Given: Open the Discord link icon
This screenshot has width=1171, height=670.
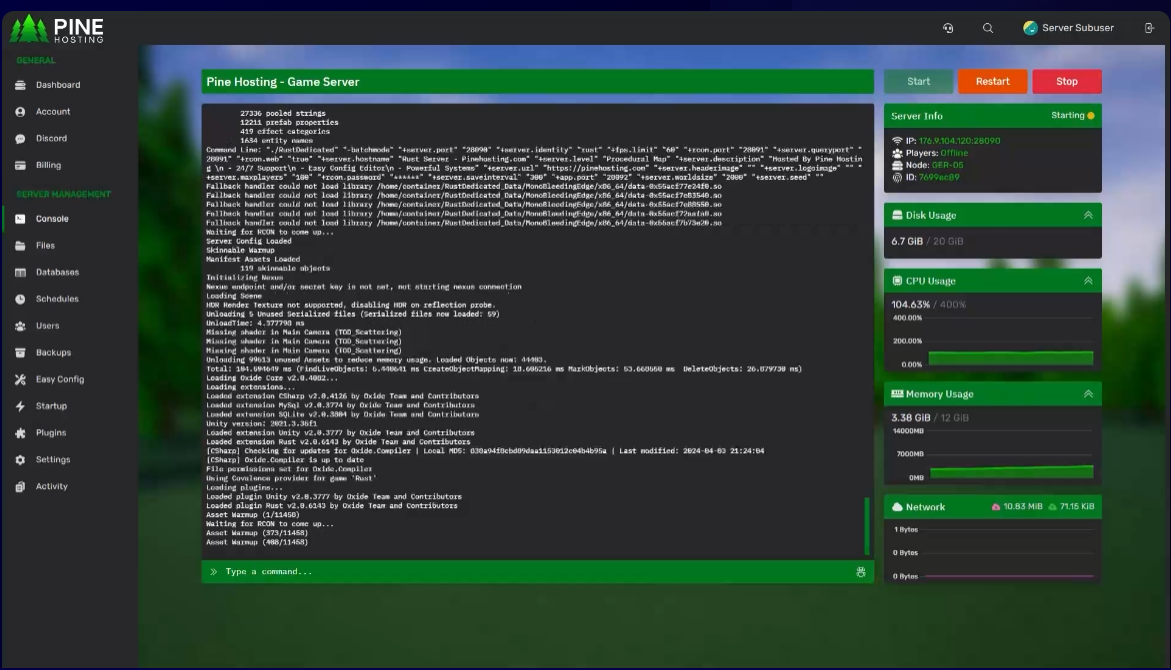Looking at the screenshot, I should click(x=20, y=139).
